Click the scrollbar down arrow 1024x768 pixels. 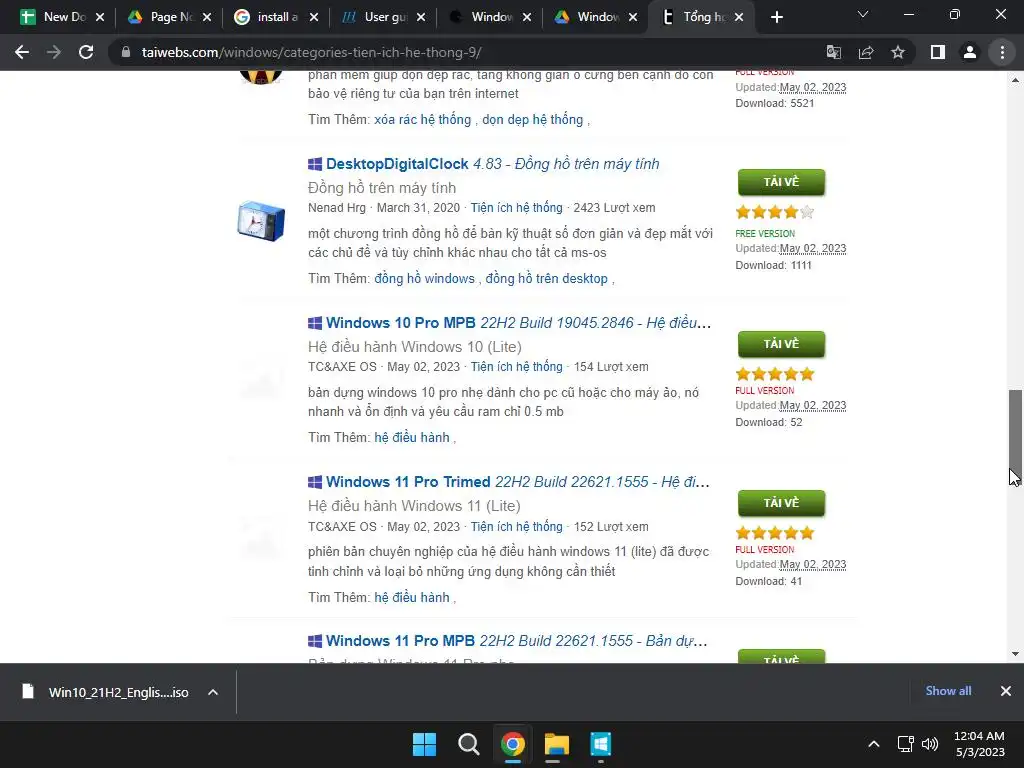click(1015, 654)
